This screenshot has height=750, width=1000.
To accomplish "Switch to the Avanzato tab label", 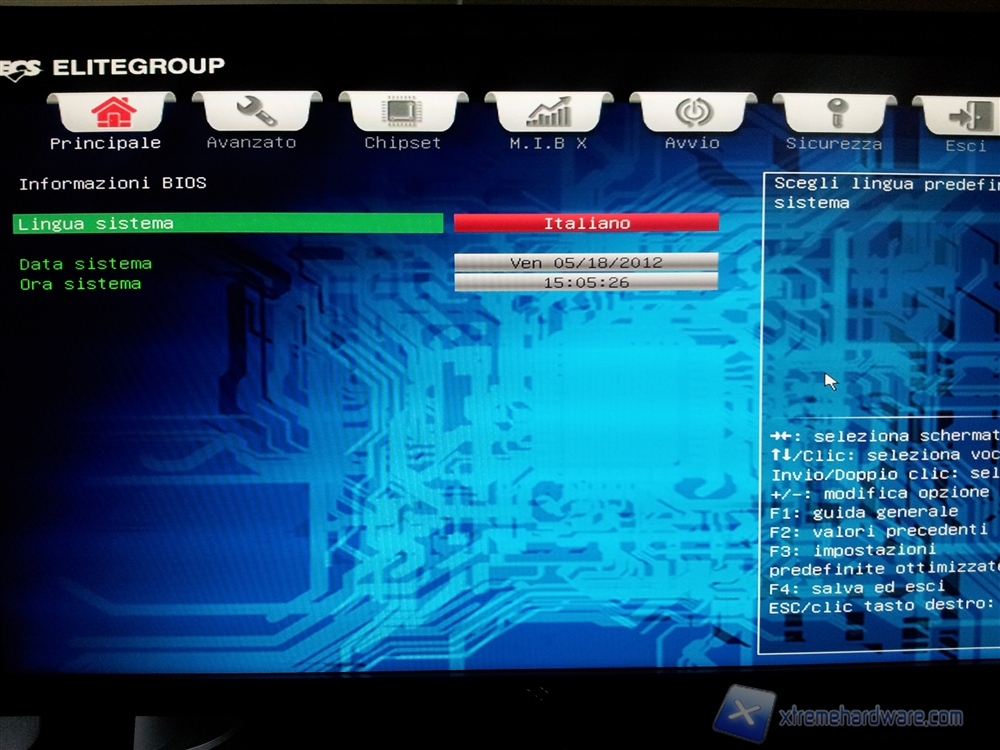I will point(251,143).
